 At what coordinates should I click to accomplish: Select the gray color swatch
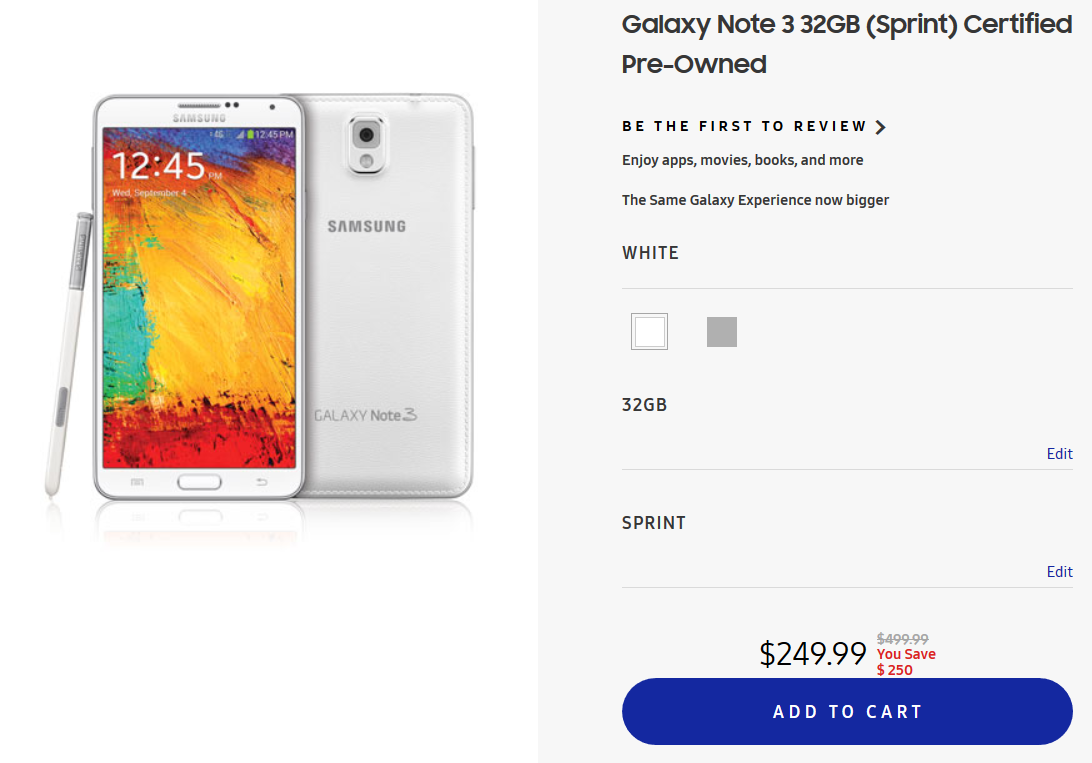(x=722, y=331)
